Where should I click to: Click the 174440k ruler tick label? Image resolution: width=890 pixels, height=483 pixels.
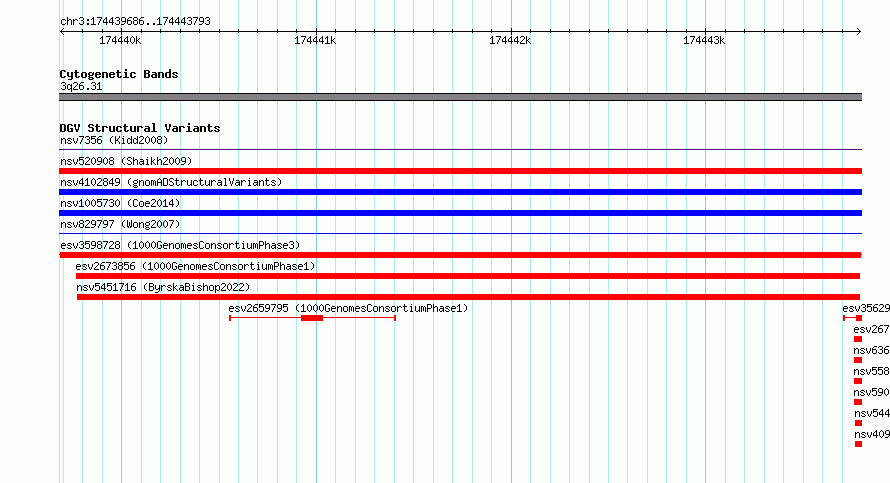pyautogui.click(x=120, y=40)
